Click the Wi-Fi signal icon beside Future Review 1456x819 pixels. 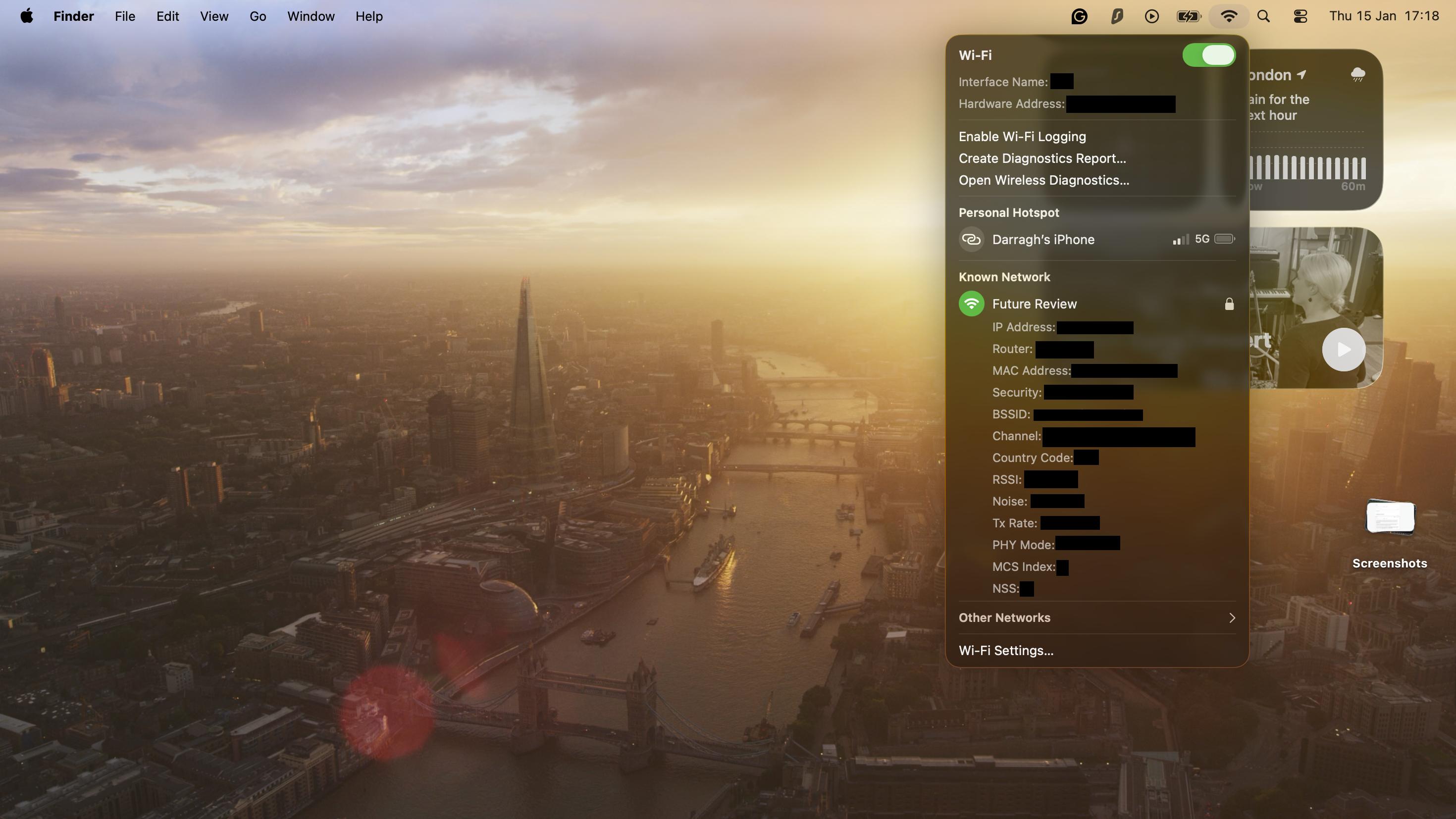coord(971,304)
